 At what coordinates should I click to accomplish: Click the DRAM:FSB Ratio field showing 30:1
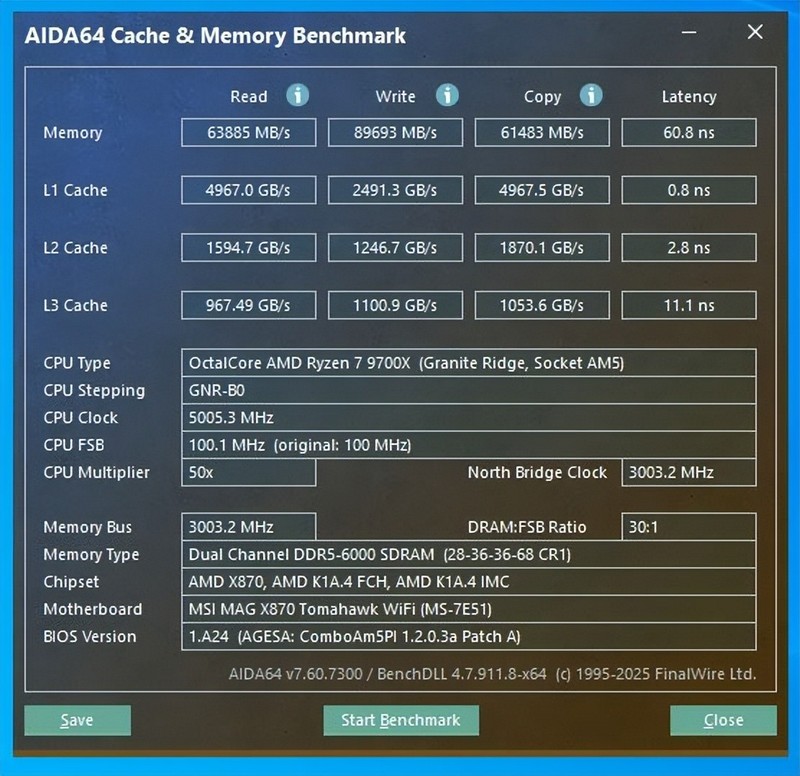(688, 527)
